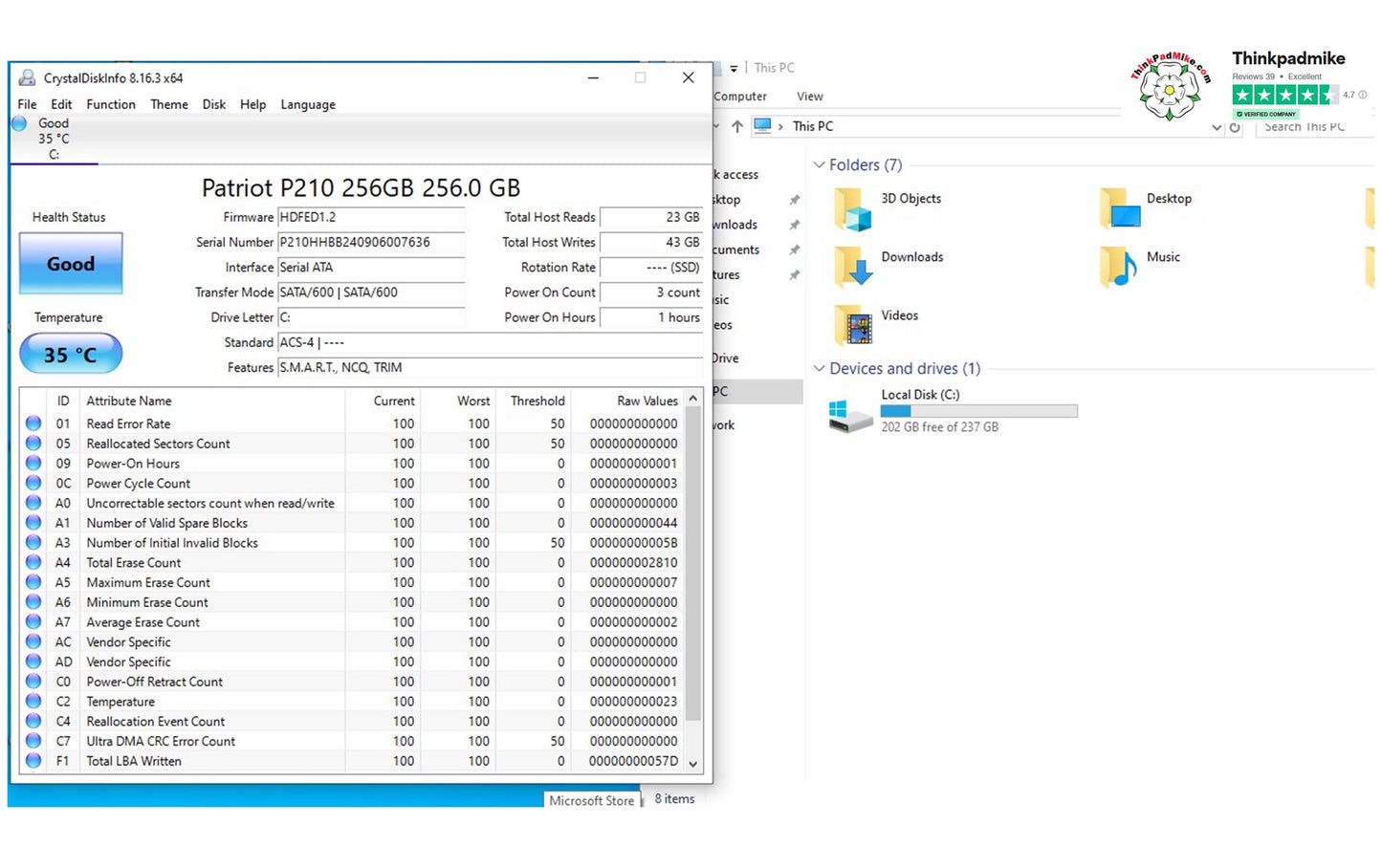Click status orb for Maximum Erase Count
Screen dimensions: 1382x868
point(33,582)
